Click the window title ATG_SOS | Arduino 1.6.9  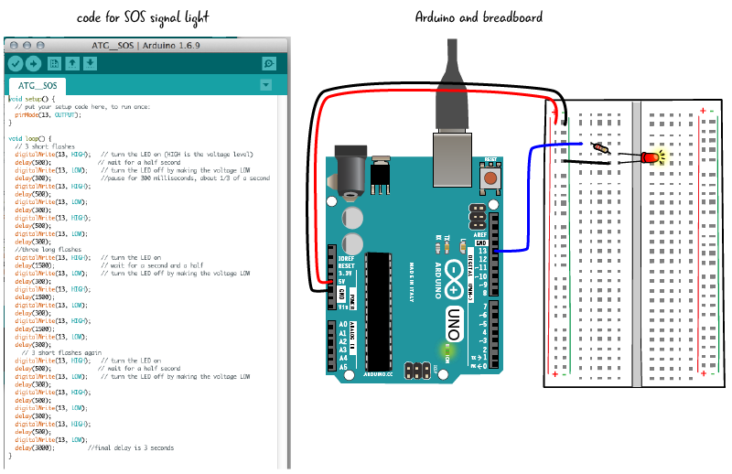pyautogui.click(x=146, y=45)
